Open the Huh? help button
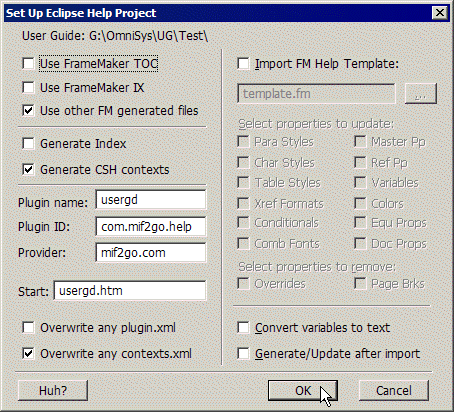 tap(53, 390)
